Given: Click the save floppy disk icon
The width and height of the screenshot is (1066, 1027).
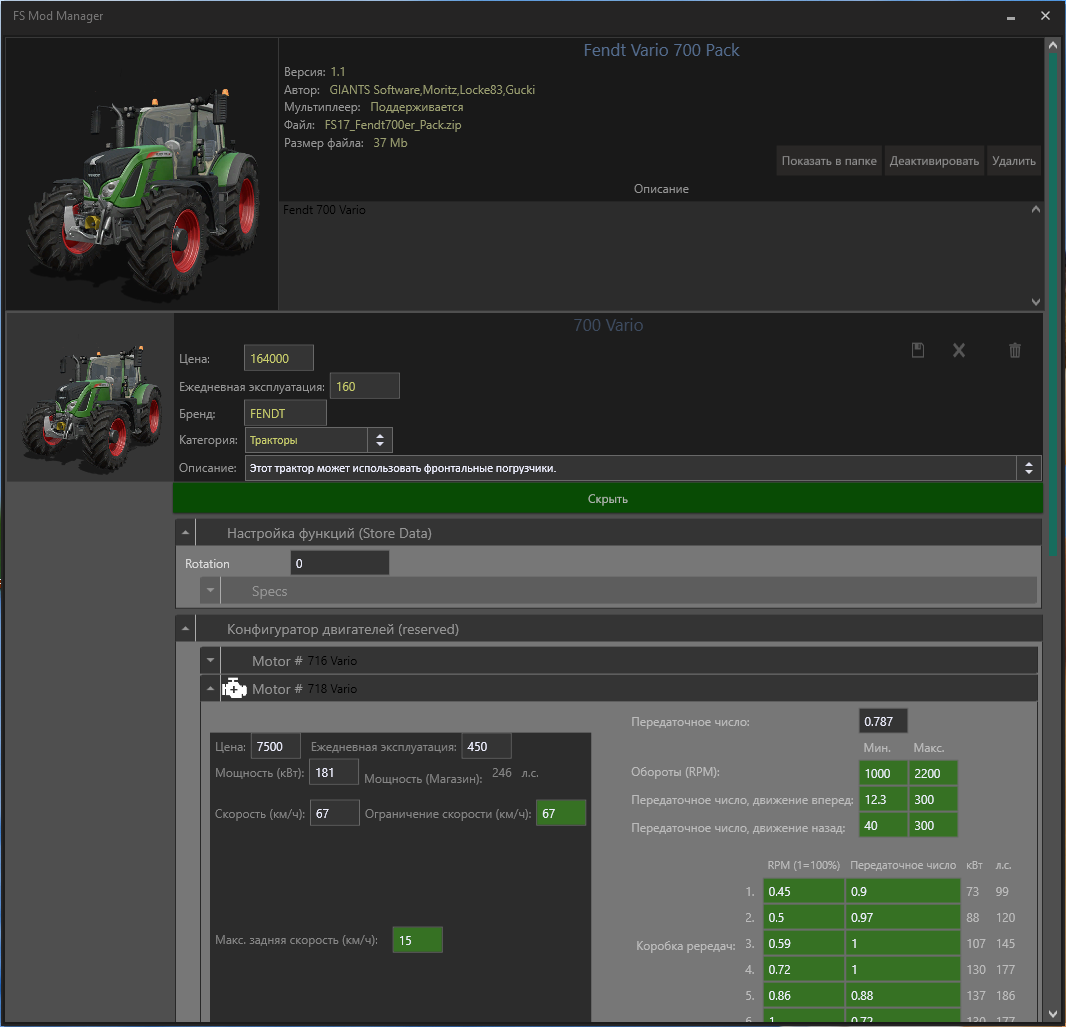Looking at the screenshot, I should pyautogui.click(x=918, y=350).
